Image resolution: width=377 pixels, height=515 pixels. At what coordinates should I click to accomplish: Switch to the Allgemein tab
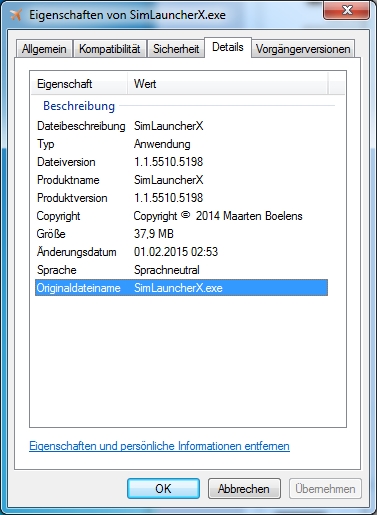(x=44, y=49)
